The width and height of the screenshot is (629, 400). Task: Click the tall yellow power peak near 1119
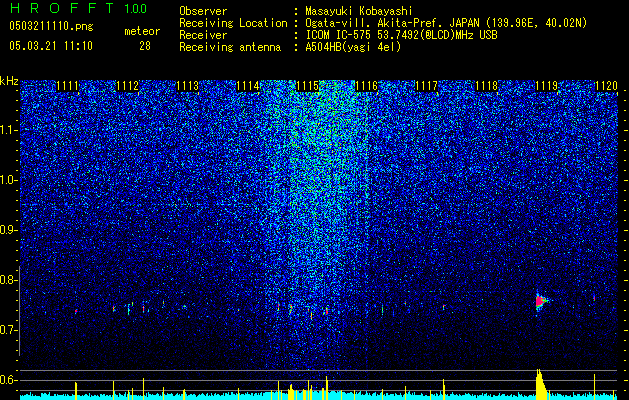click(x=541, y=384)
